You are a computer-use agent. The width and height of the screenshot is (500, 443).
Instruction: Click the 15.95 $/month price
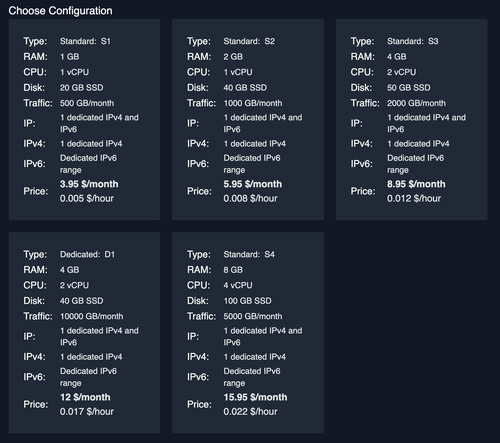point(255,397)
